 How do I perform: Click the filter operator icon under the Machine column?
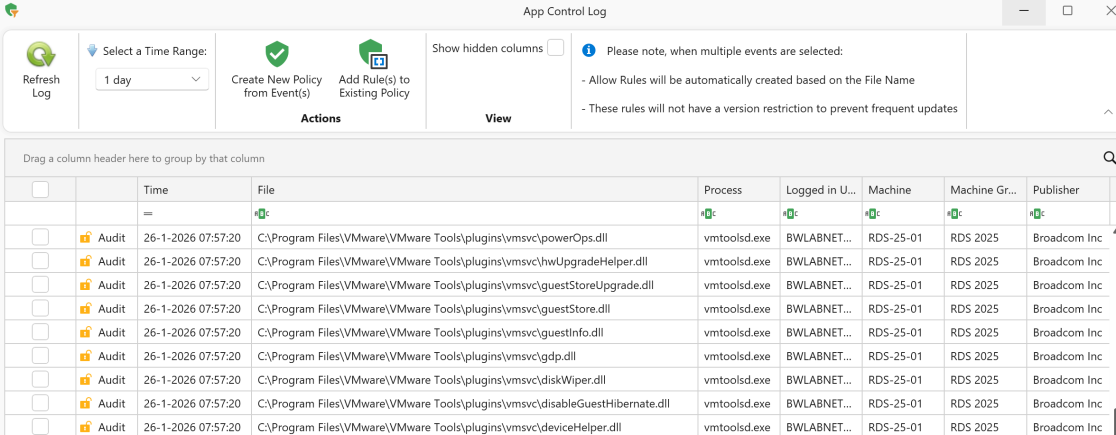click(x=874, y=213)
